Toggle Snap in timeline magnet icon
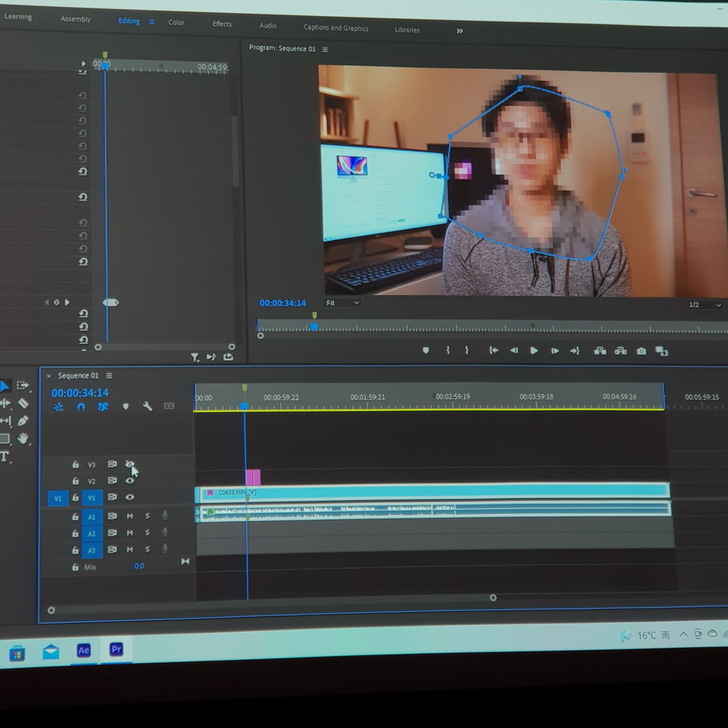Image resolution: width=728 pixels, height=728 pixels. tap(81, 407)
